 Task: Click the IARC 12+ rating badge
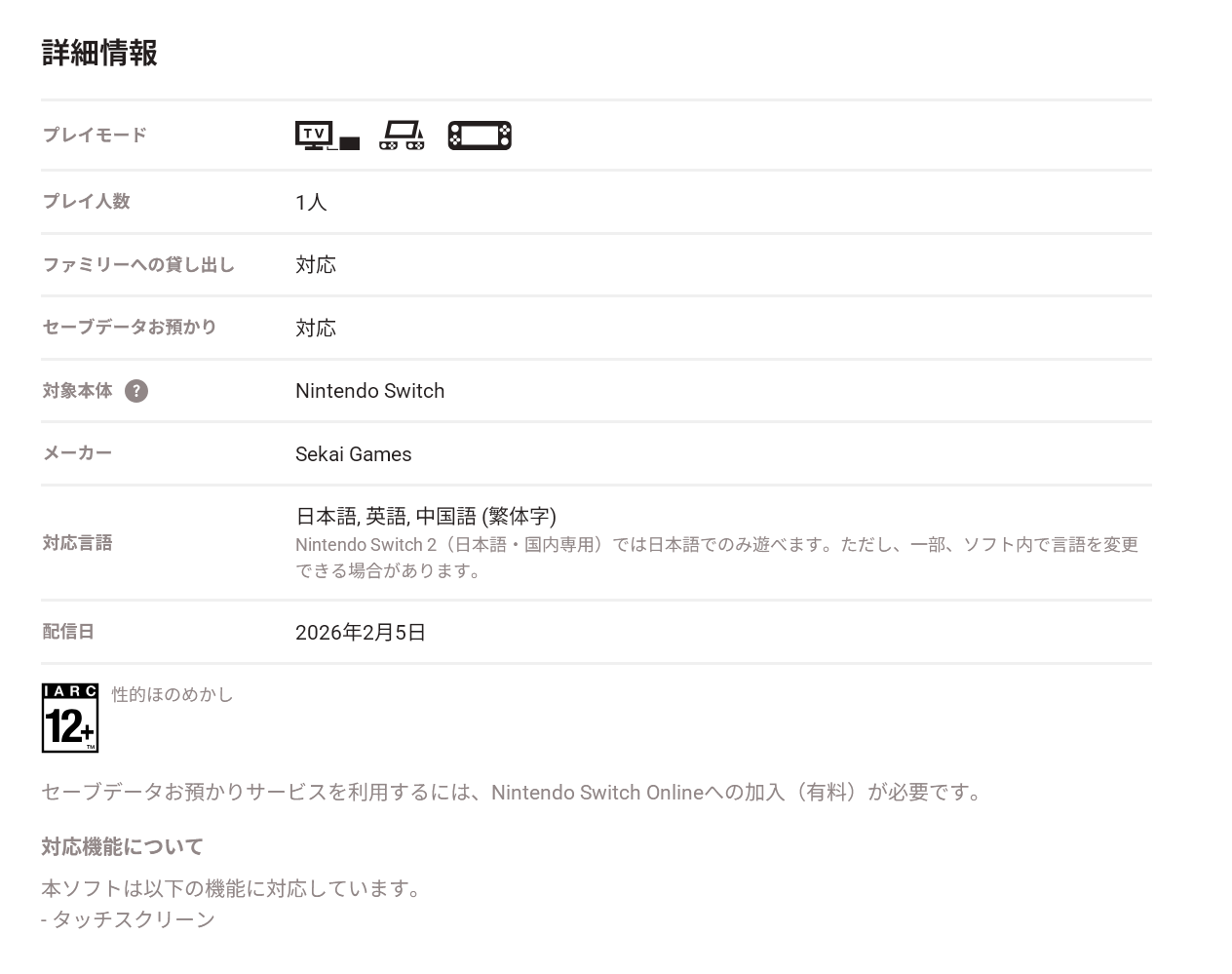point(70,719)
